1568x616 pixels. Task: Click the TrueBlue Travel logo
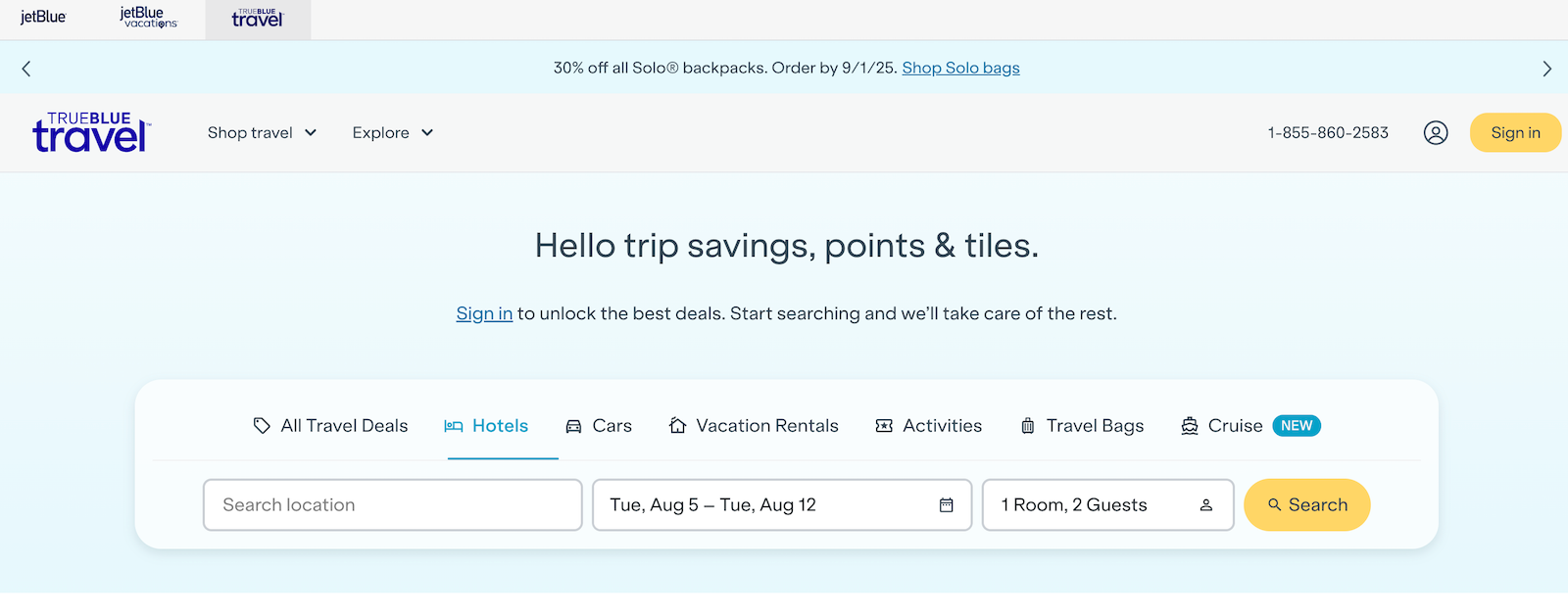pos(91,132)
